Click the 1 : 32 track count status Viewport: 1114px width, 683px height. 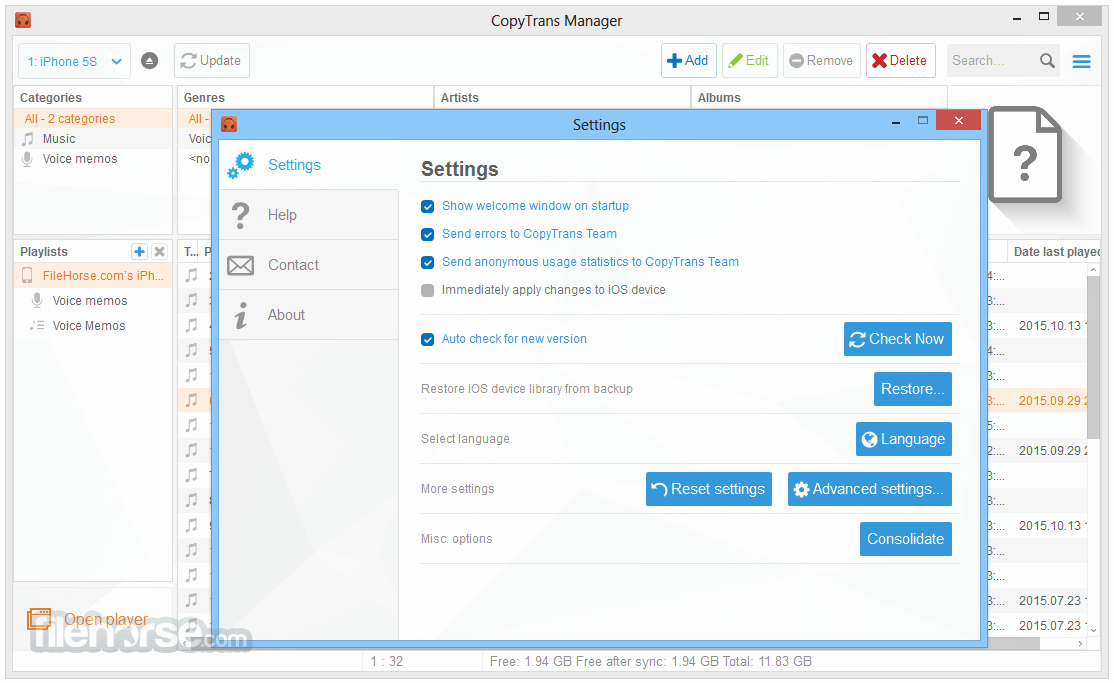click(386, 662)
